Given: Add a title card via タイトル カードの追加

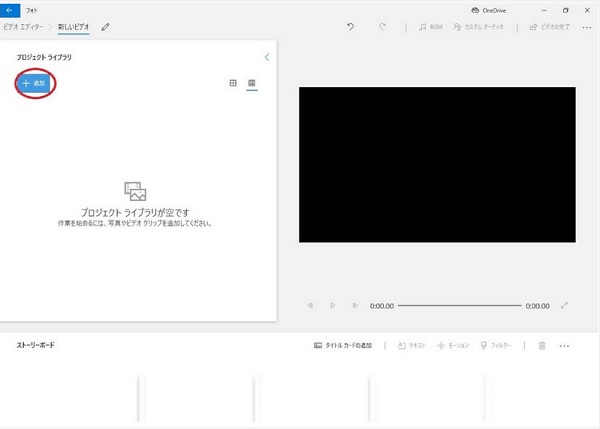Looking at the screenshot, I should 343,345.
